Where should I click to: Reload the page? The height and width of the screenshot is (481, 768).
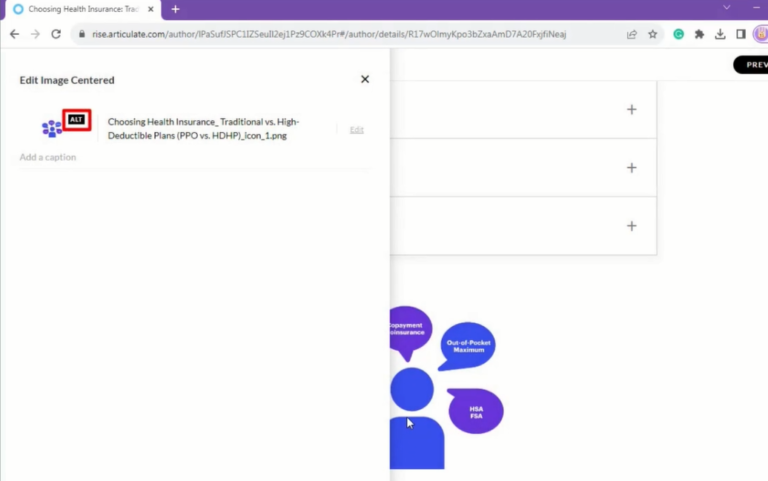point(56,34)
